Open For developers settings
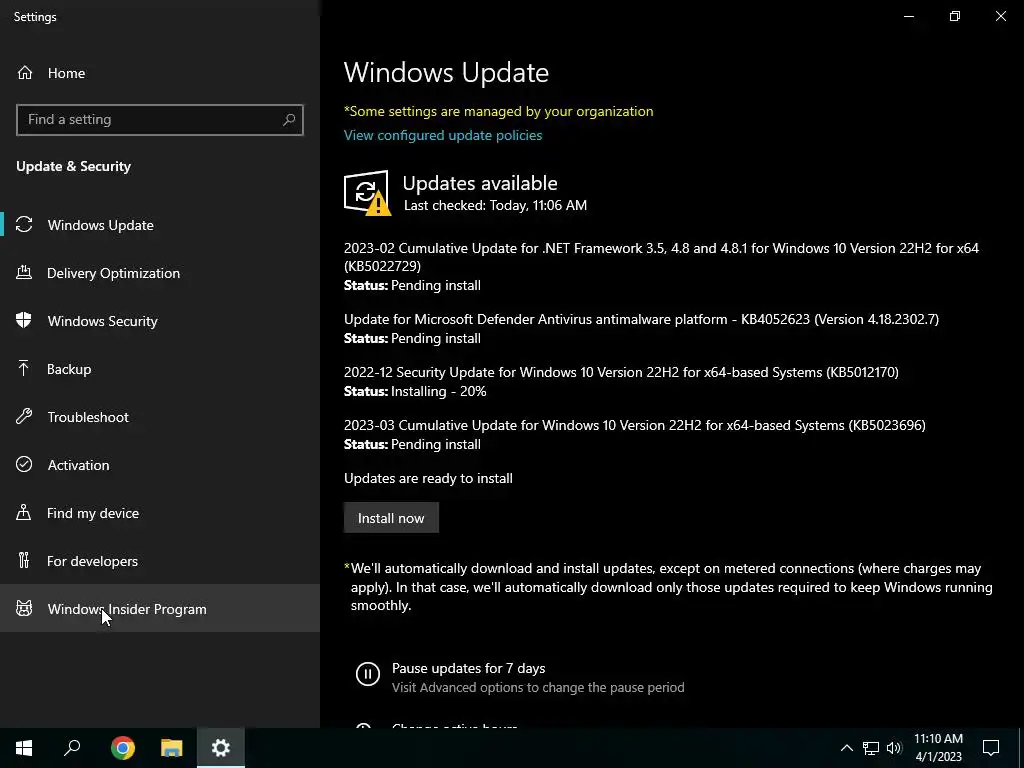 160,560
